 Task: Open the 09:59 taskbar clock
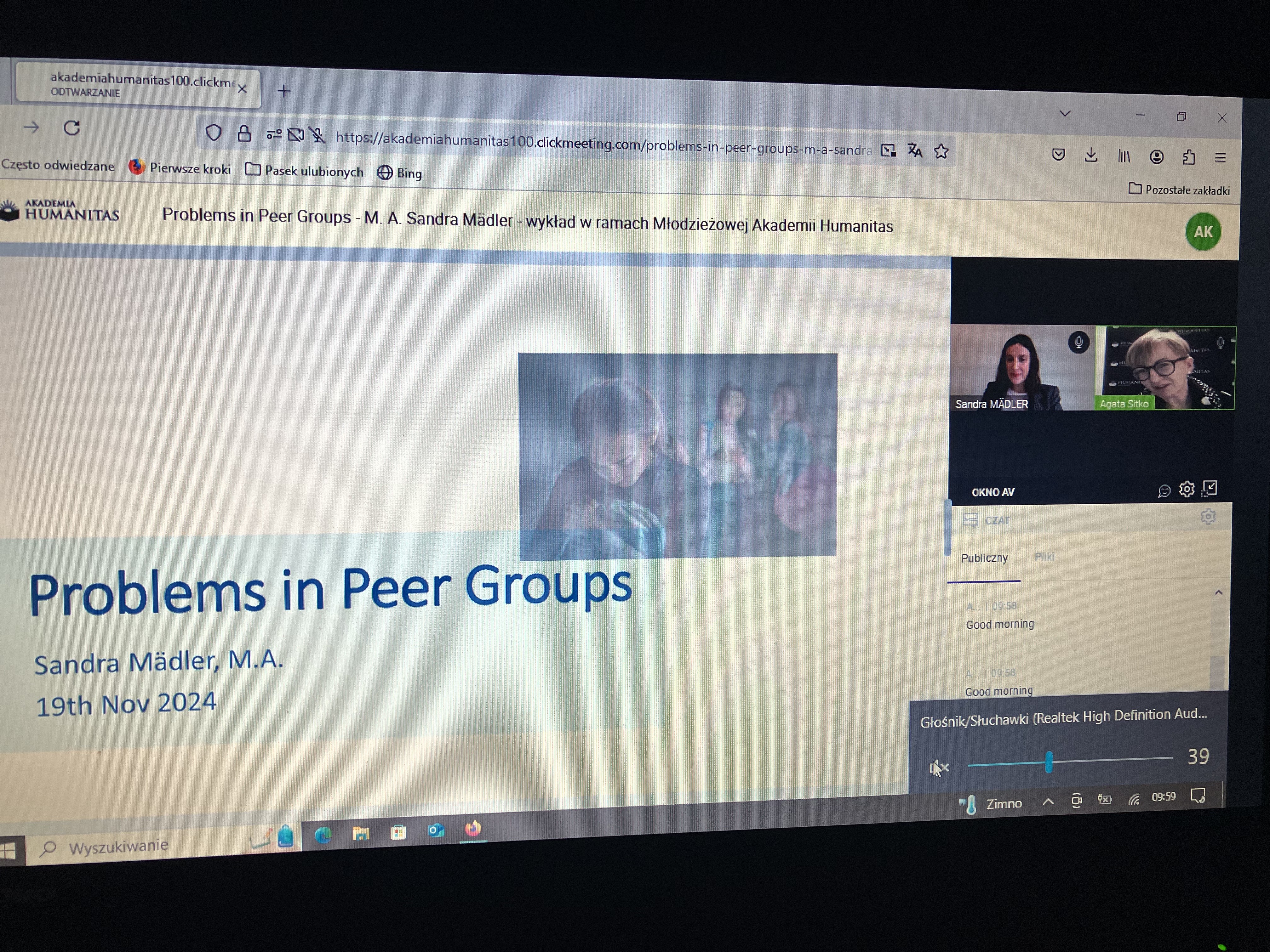click(1163, 797)
